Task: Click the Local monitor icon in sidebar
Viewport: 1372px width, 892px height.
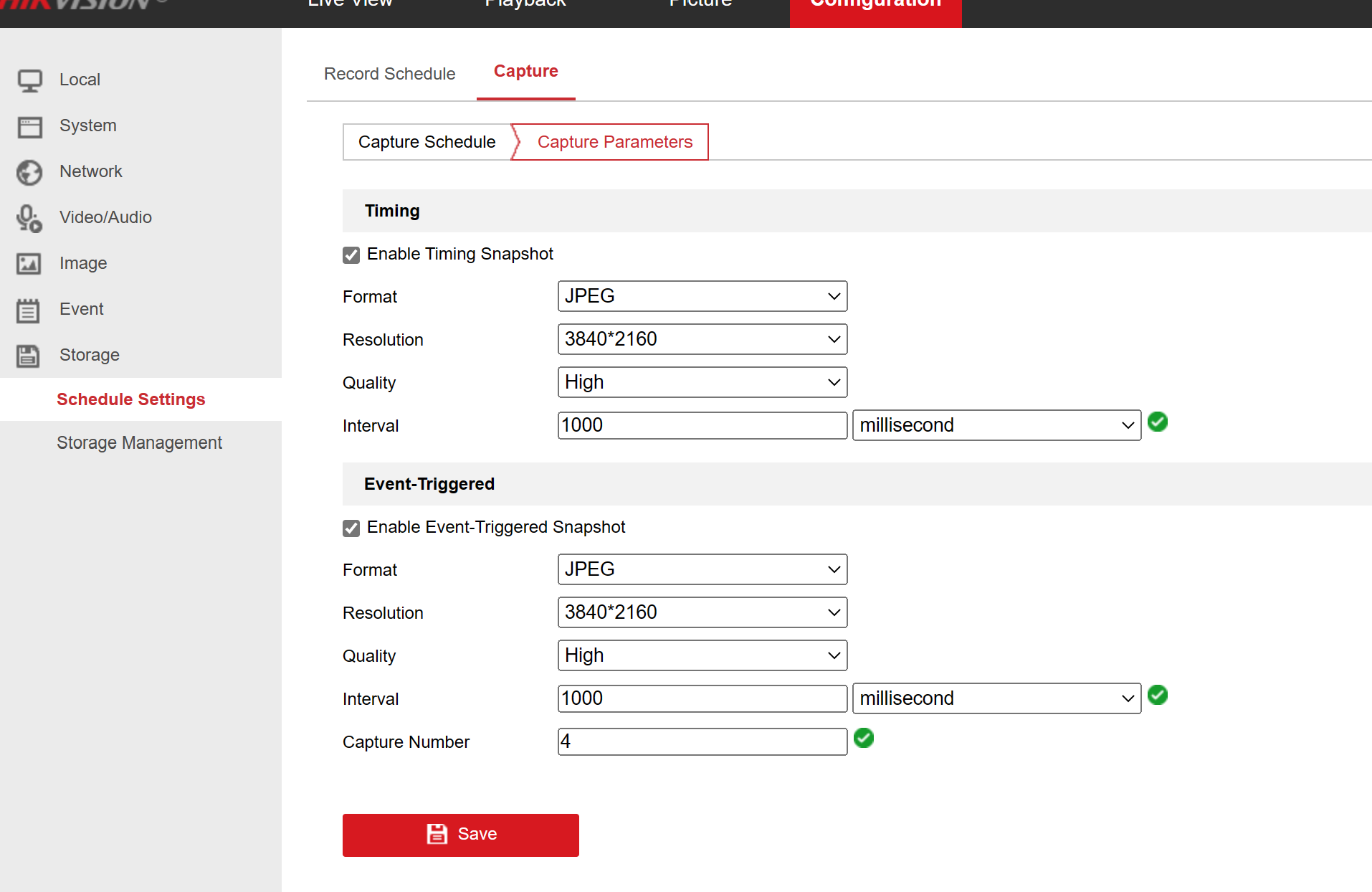Action: [x=29, y=80]
